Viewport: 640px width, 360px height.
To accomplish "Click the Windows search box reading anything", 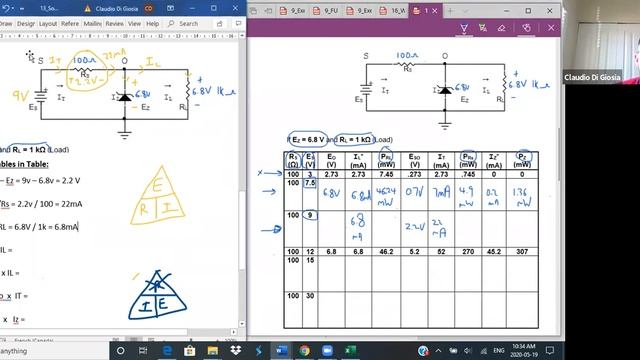I will coord(53,351).
